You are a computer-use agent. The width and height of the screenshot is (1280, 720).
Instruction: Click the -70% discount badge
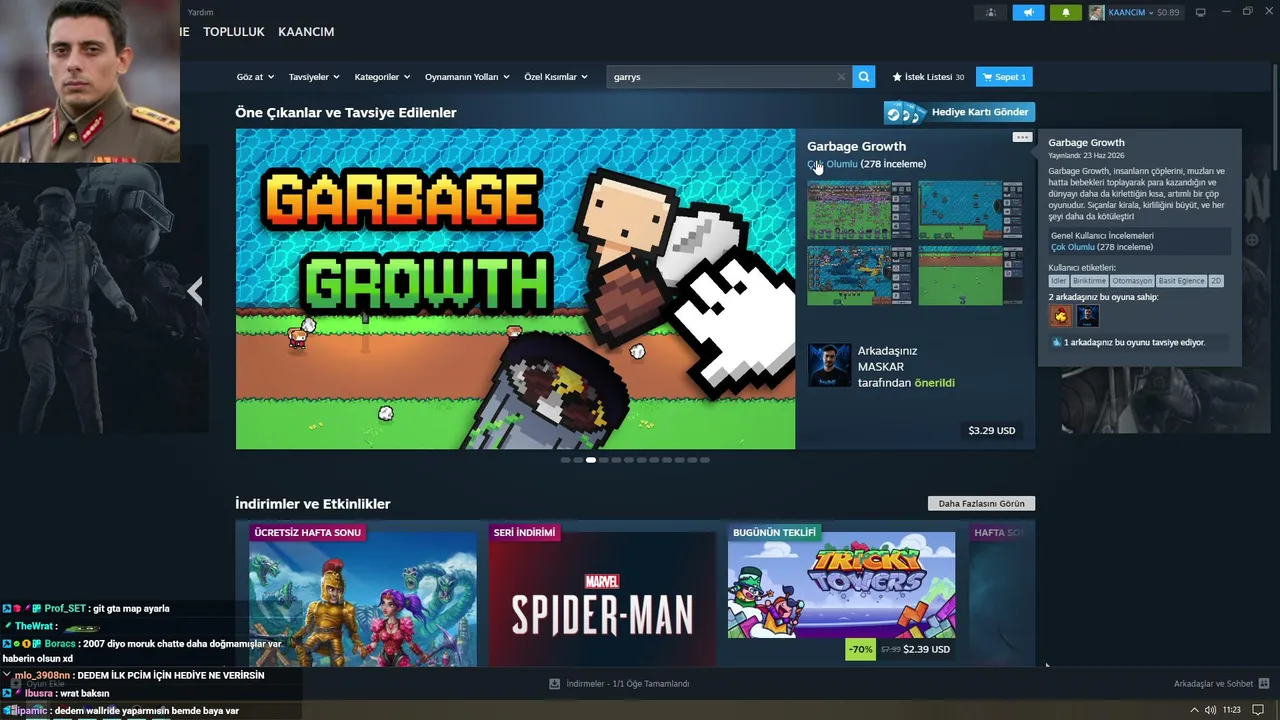(860, 649)
